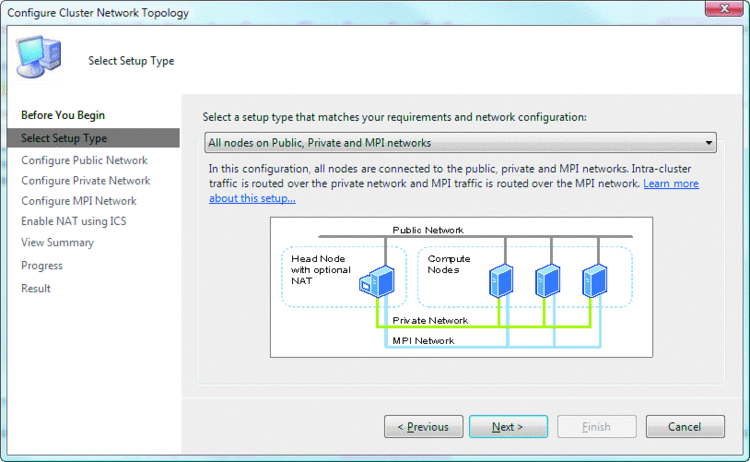750x462 pixels.
Task: Click the disabled Finish button
Action: tap(596, 426)
